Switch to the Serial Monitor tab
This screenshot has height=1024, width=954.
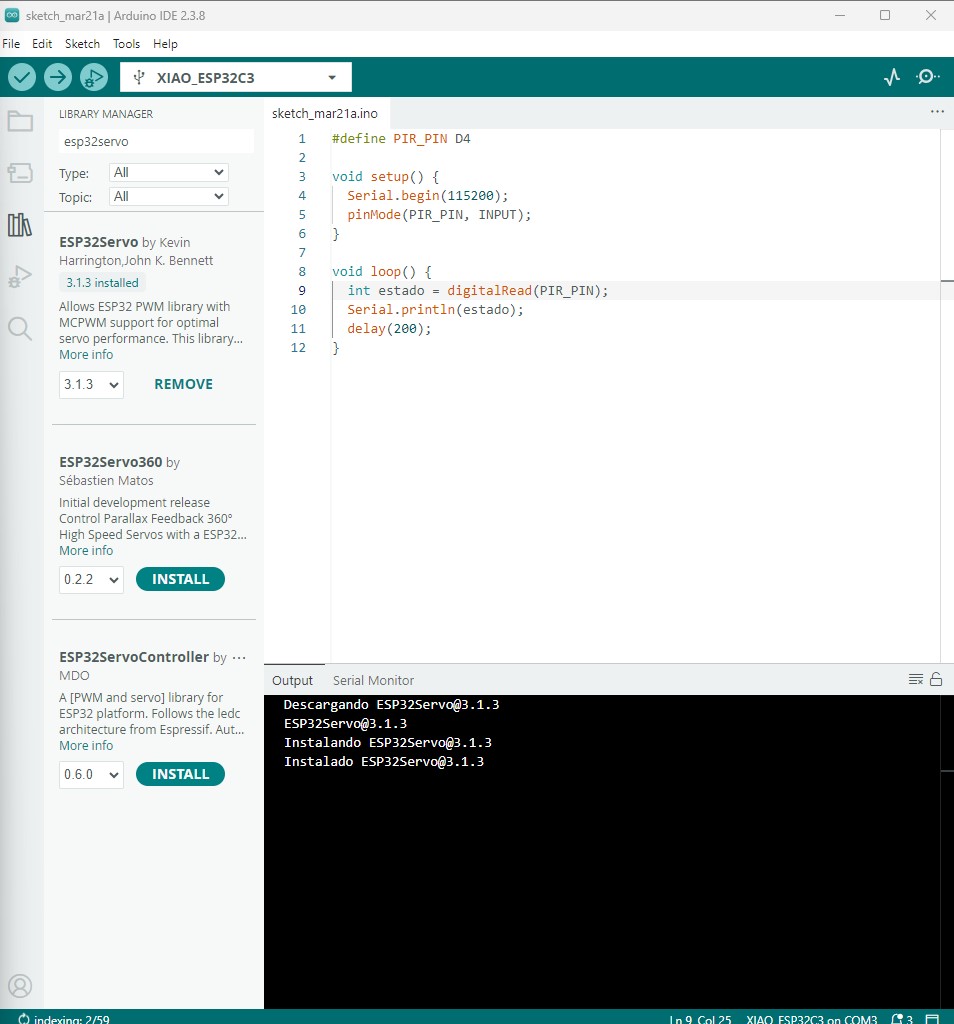click(x=374, y=680)
